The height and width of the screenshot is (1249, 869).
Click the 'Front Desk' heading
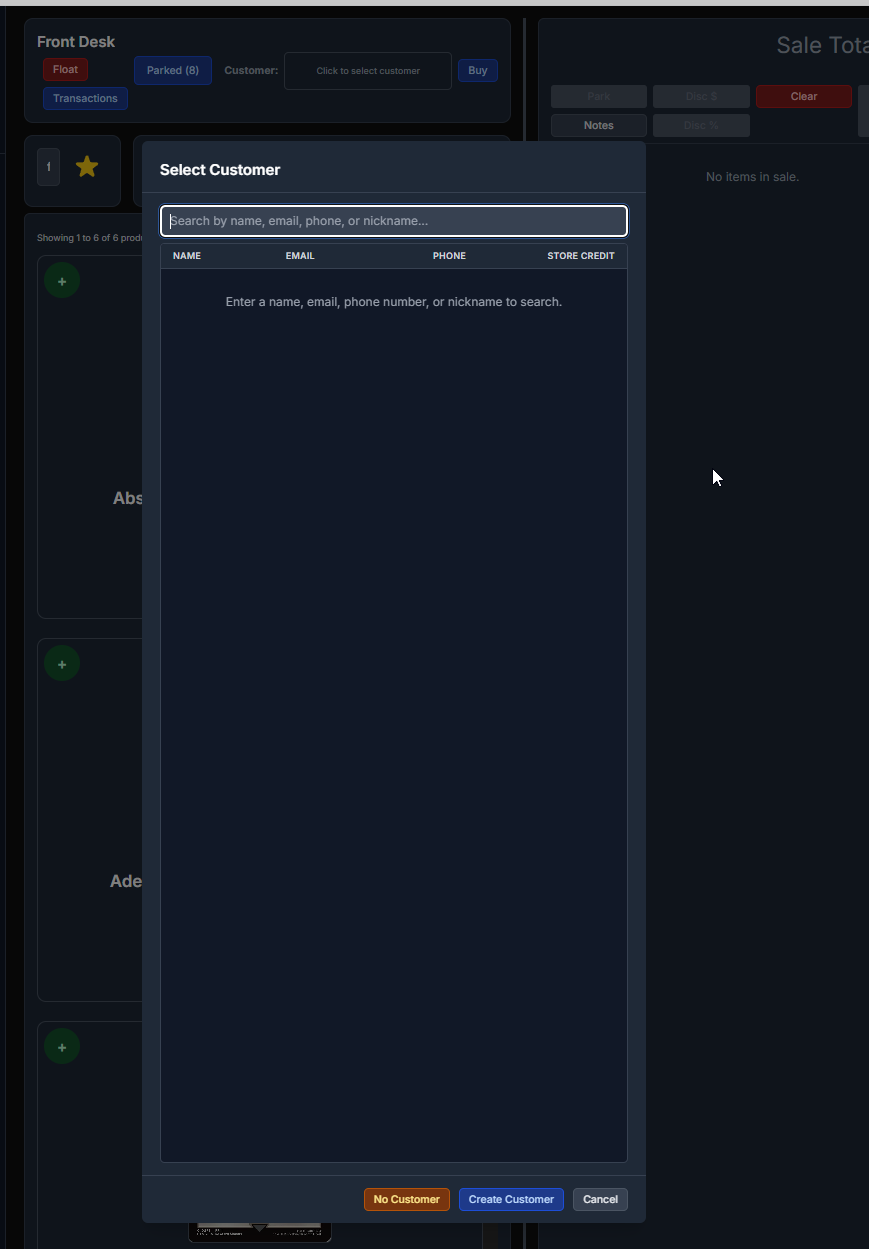[x=76, y=42]
